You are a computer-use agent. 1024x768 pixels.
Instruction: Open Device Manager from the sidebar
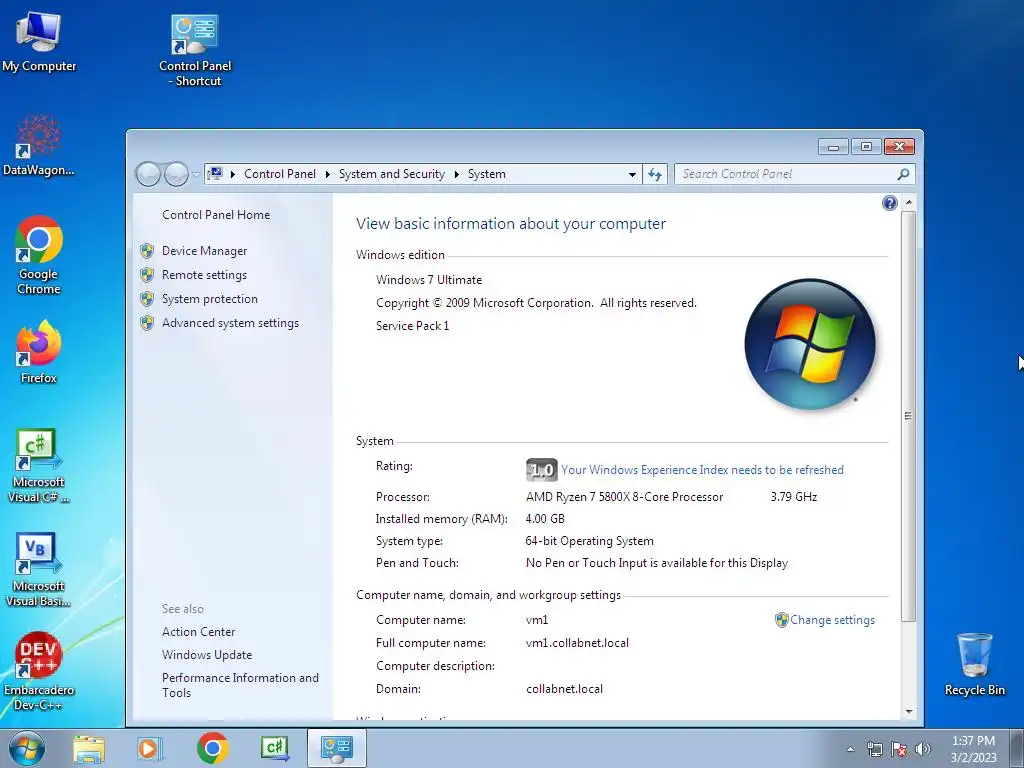204,251
